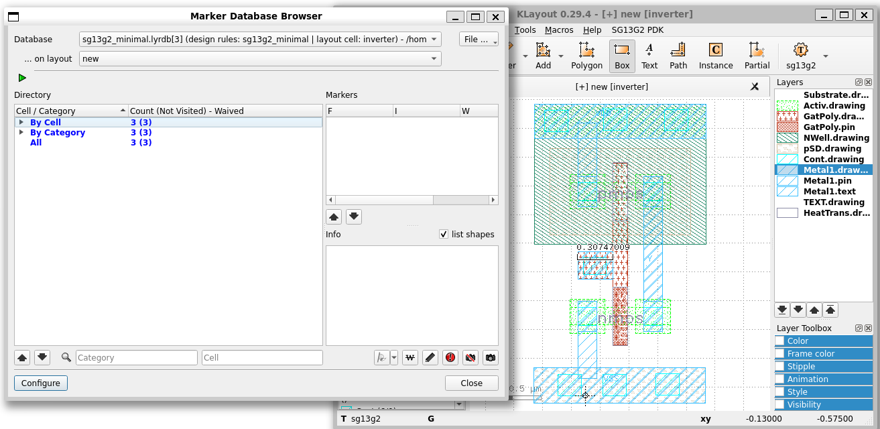The image size is (880, 429).
Task: Select the Path tool
Action: pyautogui.click(x=678, y=56)
